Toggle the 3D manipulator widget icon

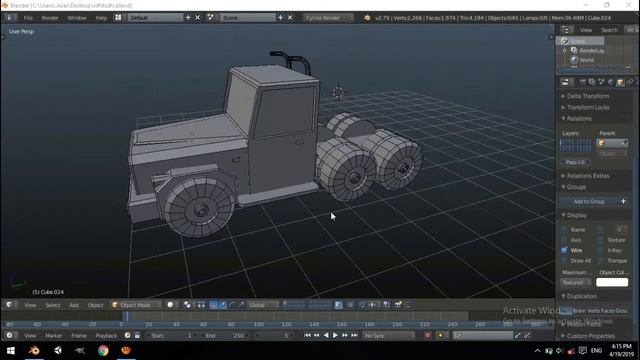(x=213, y=305)
